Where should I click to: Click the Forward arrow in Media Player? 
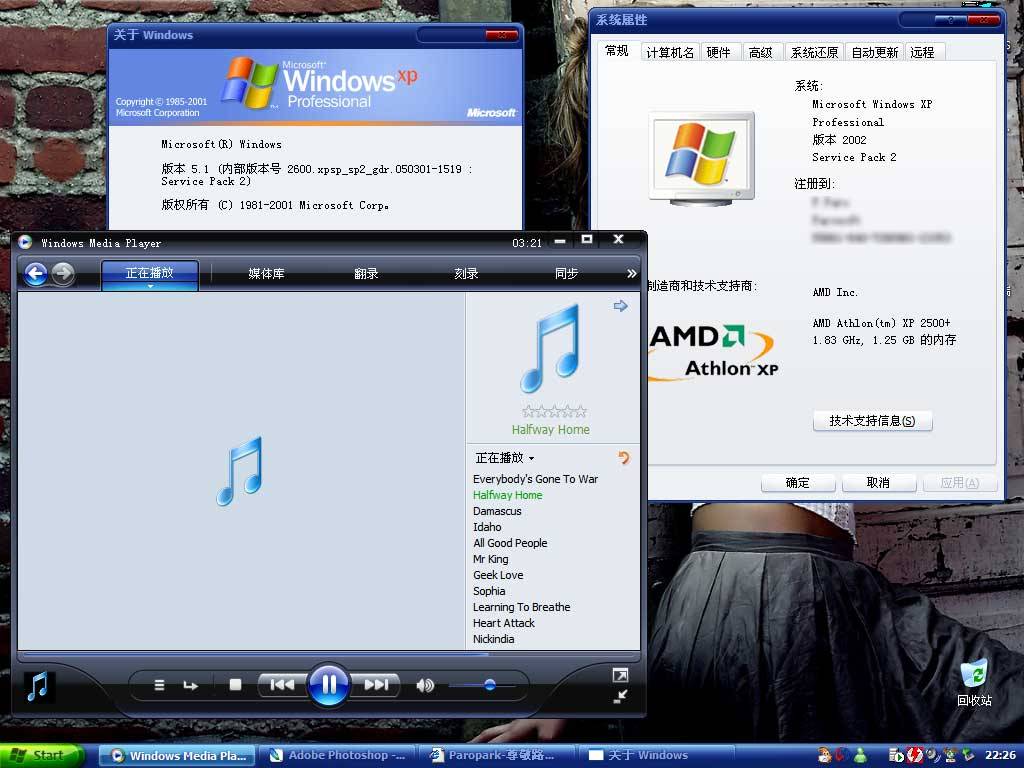[63, 274]
